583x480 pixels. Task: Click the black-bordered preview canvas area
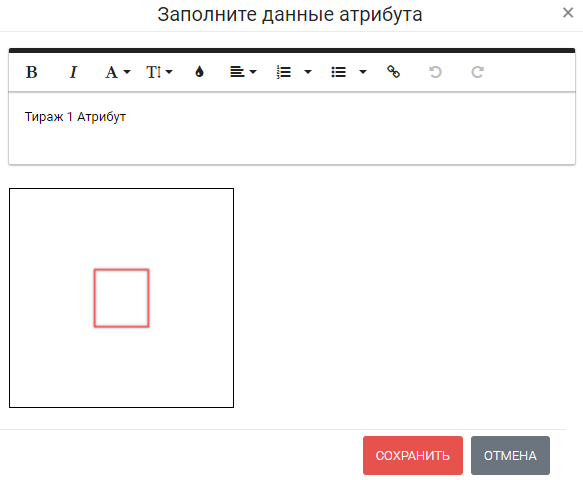pyautogui.click(x=122, y=298)
